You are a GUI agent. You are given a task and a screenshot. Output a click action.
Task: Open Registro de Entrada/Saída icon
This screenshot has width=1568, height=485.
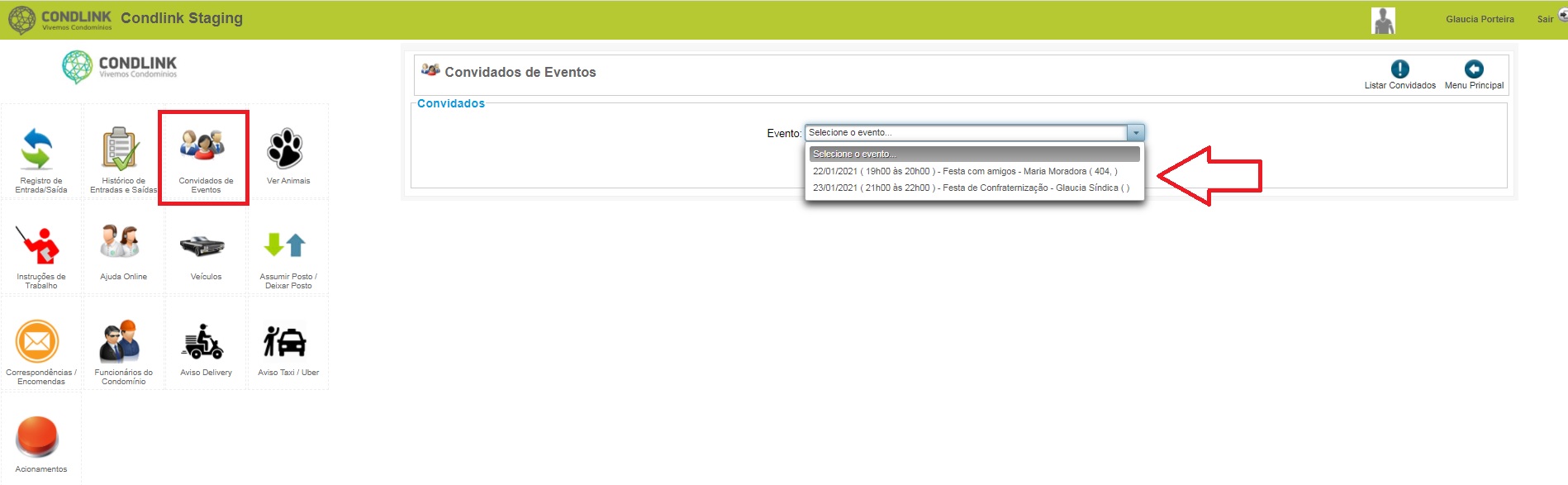37,149
